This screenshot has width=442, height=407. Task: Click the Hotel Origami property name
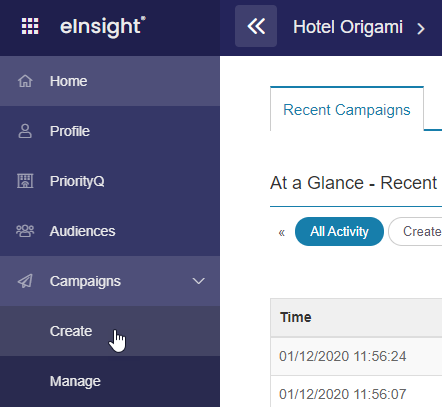[x=348, y=27]
